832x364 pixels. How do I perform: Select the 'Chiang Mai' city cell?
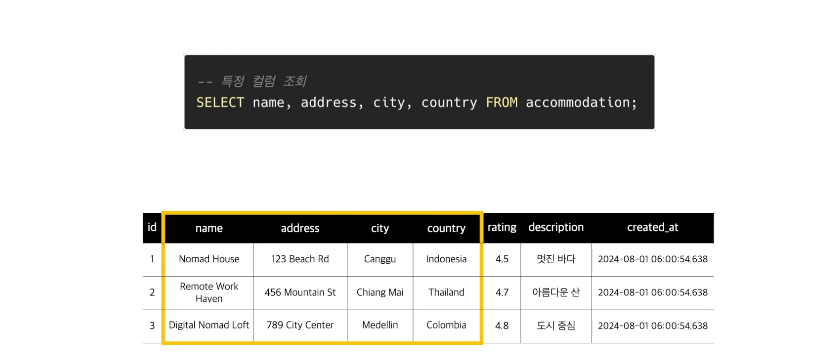pyautogui.click(x=380, y=292)
